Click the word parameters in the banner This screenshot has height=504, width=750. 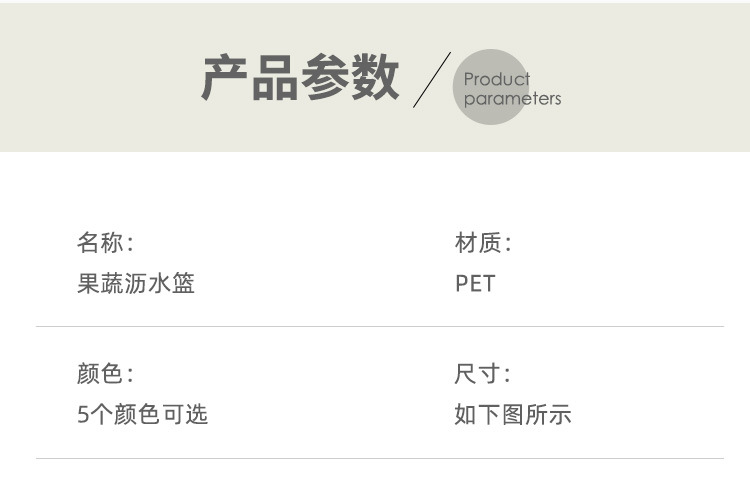click(x=512, y=99)
